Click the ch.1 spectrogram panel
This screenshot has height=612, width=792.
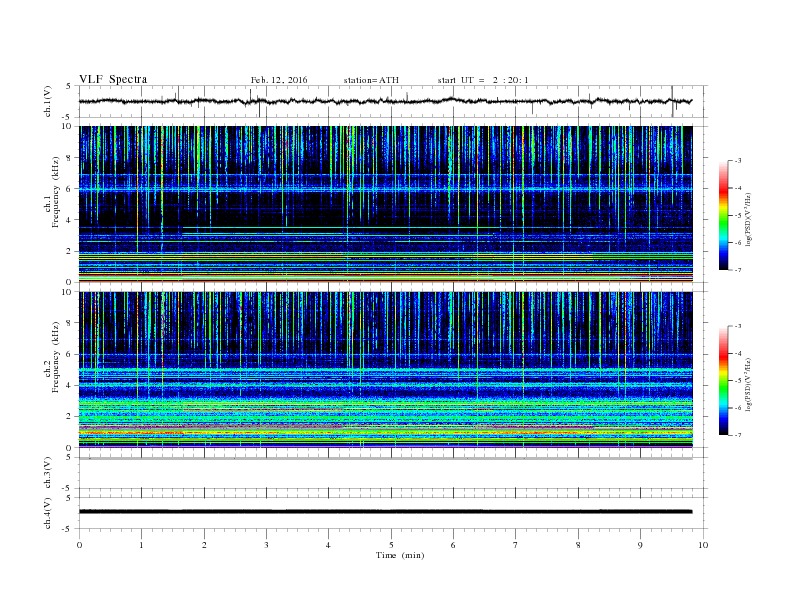385,204
